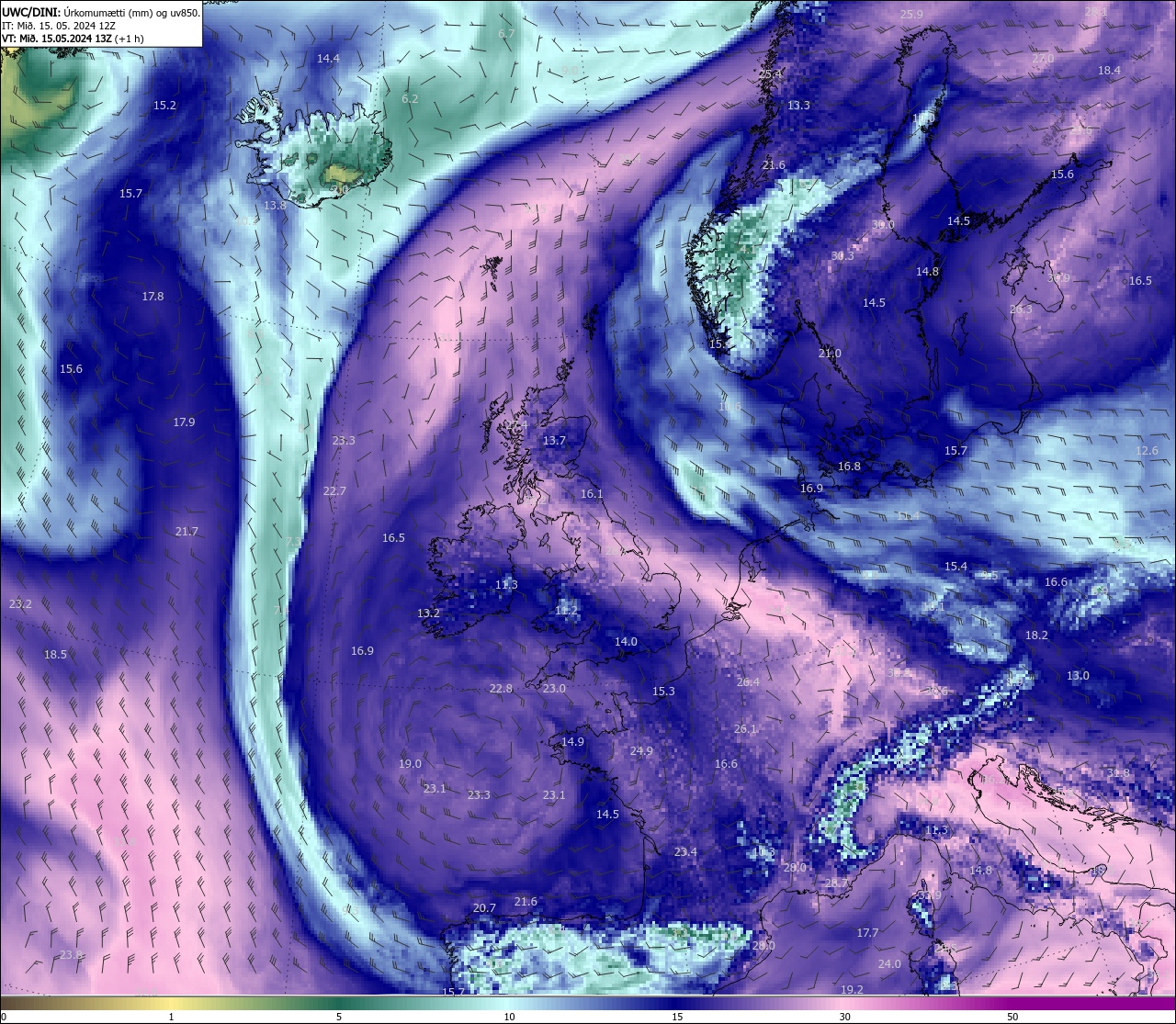The height and width of the screenshot is (1024, 1176).
Task: Click the '13.7' value over Scotland
Action: click(x=554, y=440)
